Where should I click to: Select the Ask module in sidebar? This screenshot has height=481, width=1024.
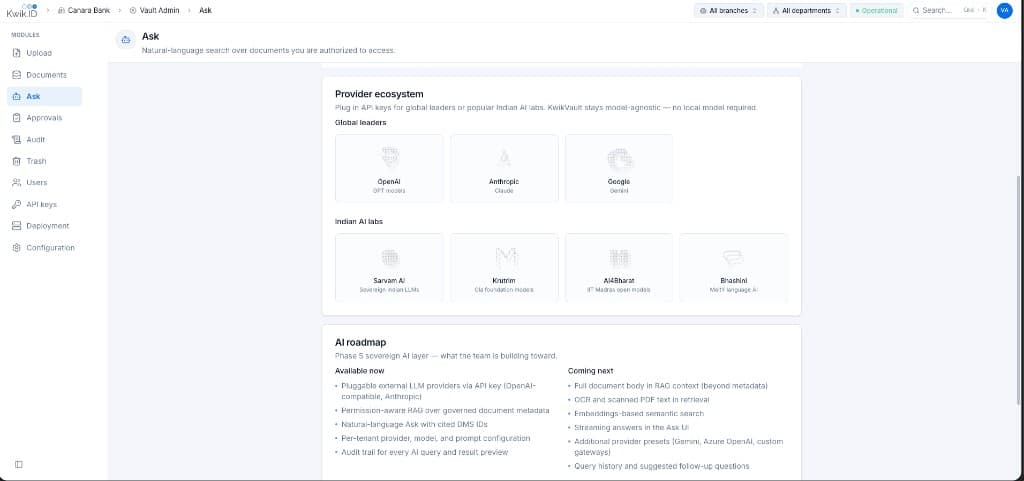(x=44, y=97)
